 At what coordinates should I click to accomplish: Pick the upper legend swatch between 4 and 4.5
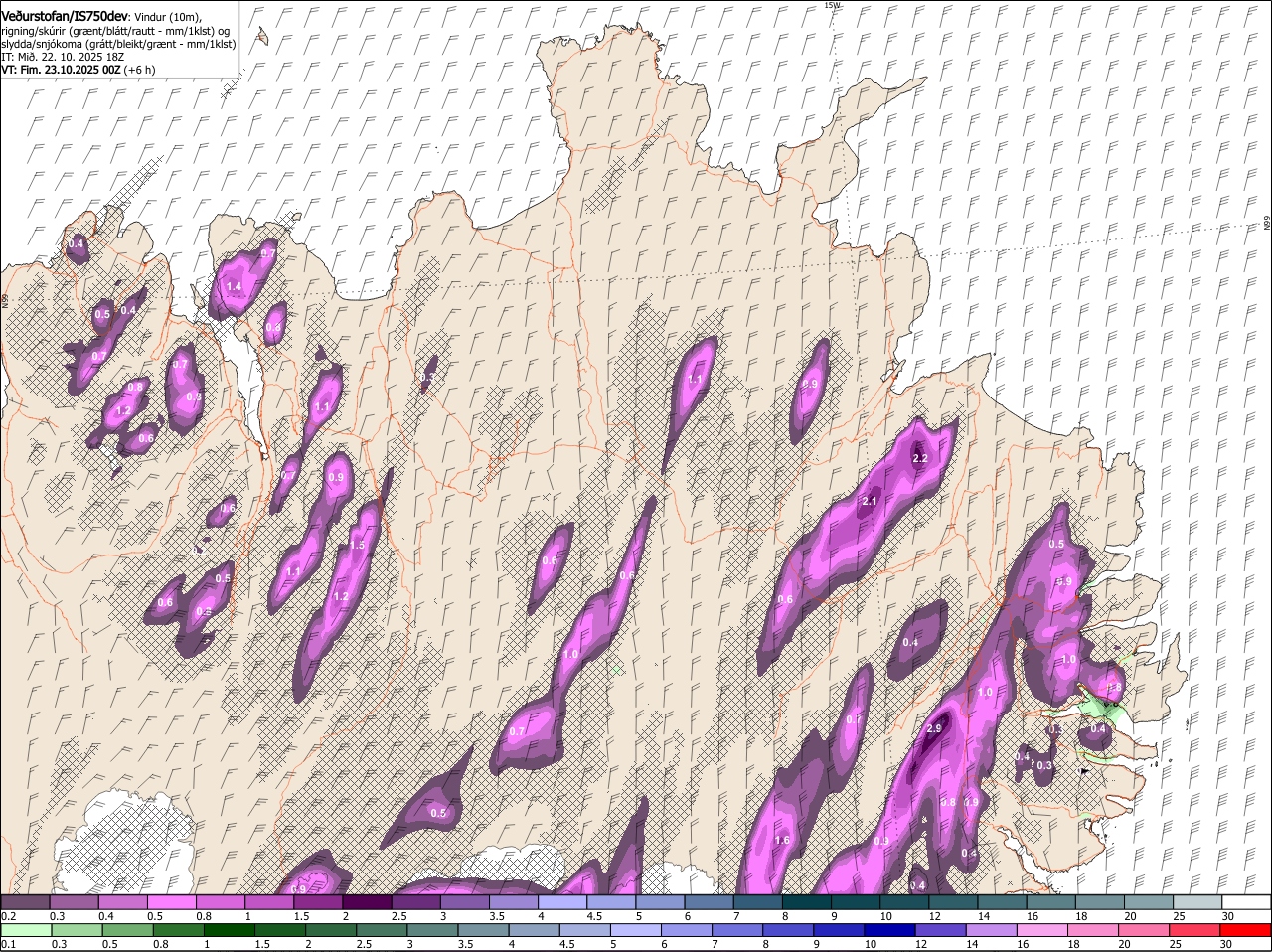coord(562,901)
